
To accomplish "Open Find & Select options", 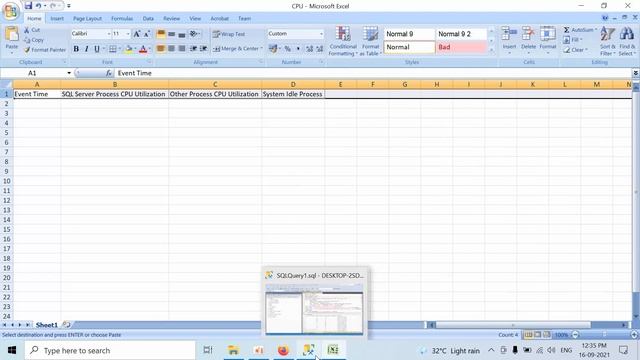I will point(627,41).
